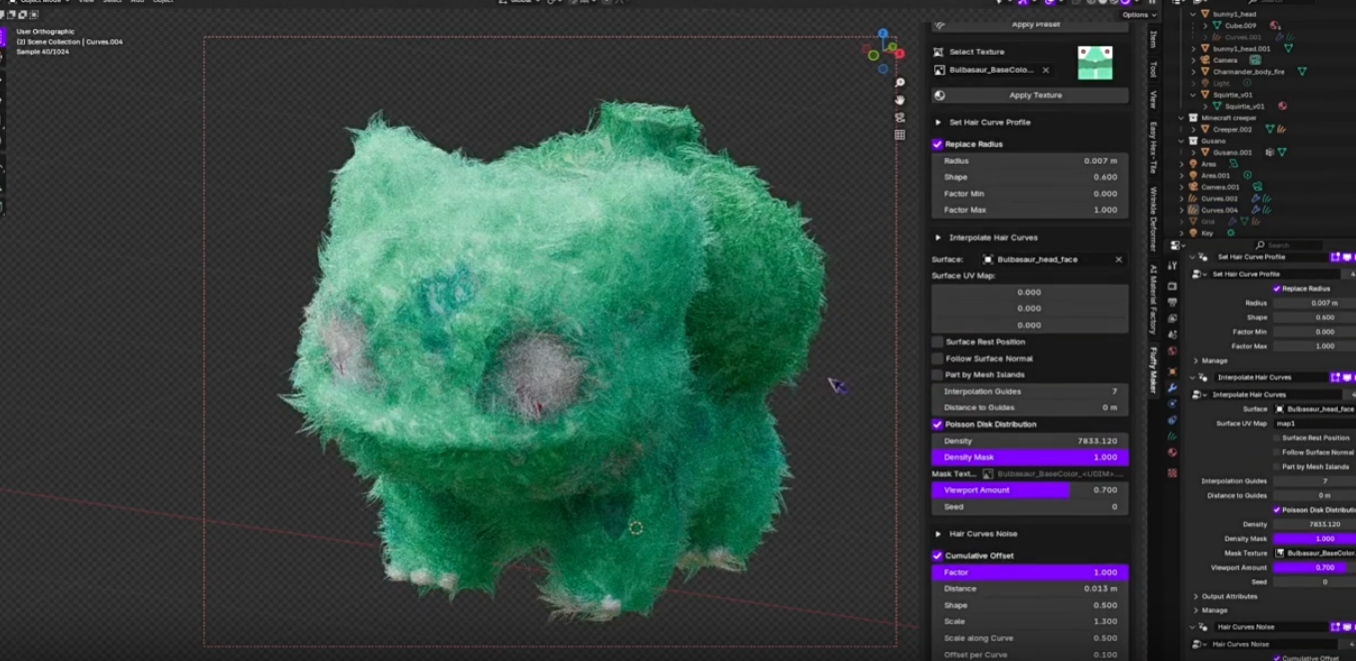Viewport: 1356px width, 661px height.
Task: Toggle Replace Radius checkbox in Fluffy Maker panel
Action: pos(937,144)
